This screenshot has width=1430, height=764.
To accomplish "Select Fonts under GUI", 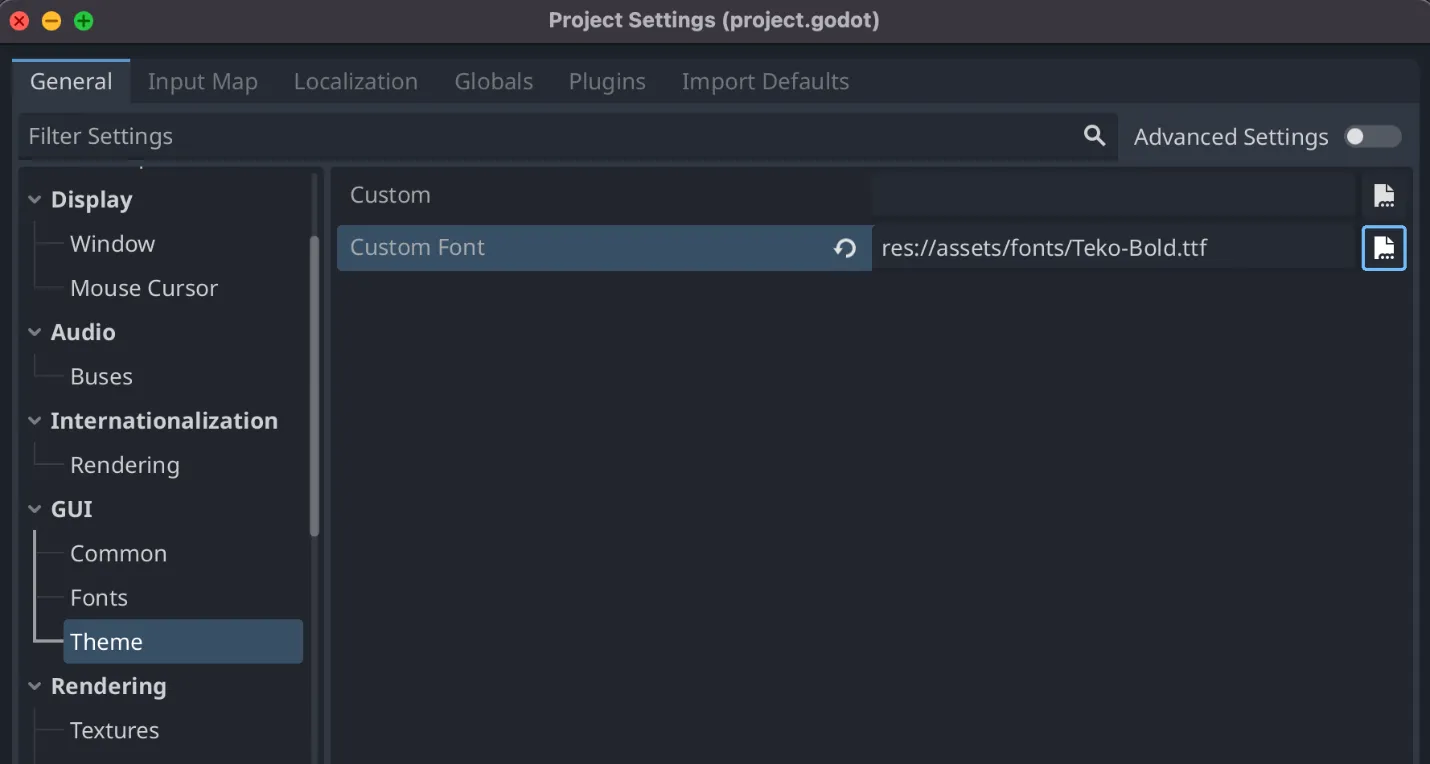I will pos(99,598).
